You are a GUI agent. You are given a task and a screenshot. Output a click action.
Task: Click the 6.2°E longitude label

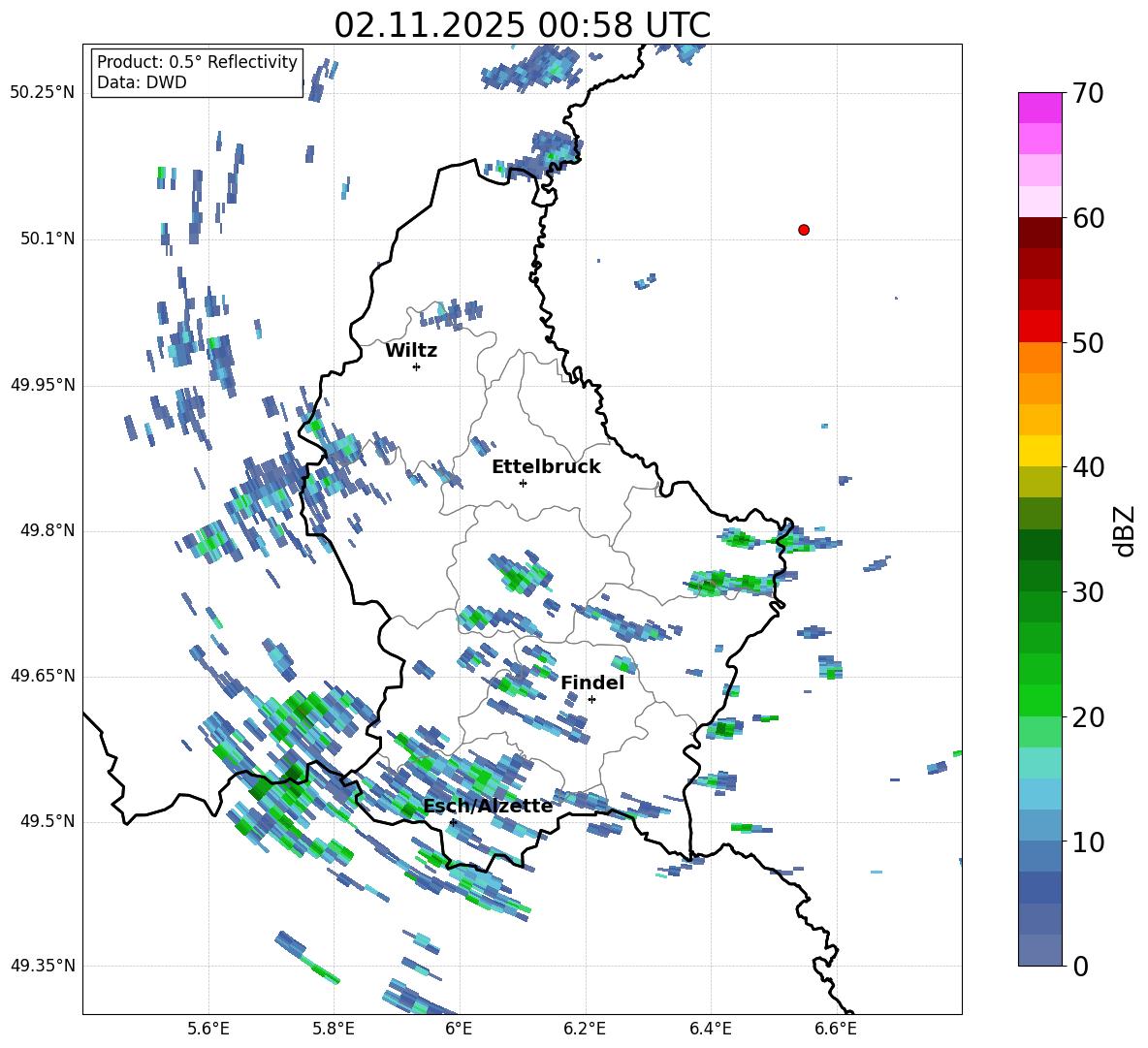[x=585, y=1029]
